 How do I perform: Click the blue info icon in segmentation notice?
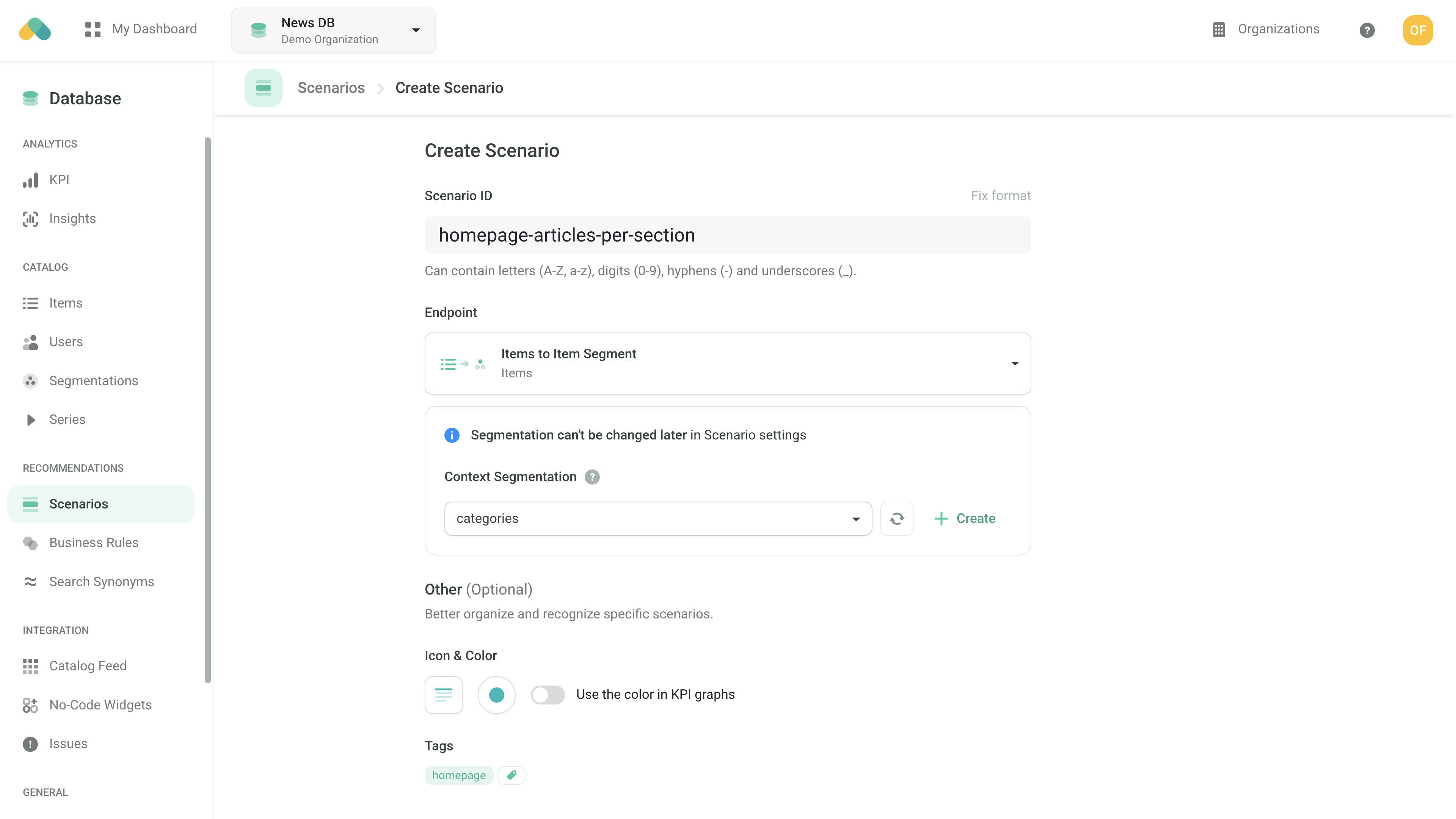coord(452,435)
